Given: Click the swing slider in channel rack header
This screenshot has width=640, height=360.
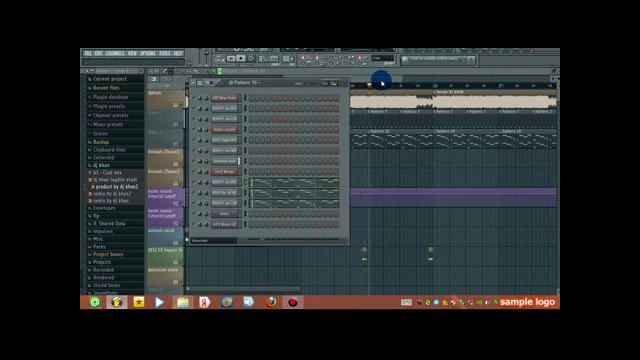Looking at the screenshot, I should [309, 83].
